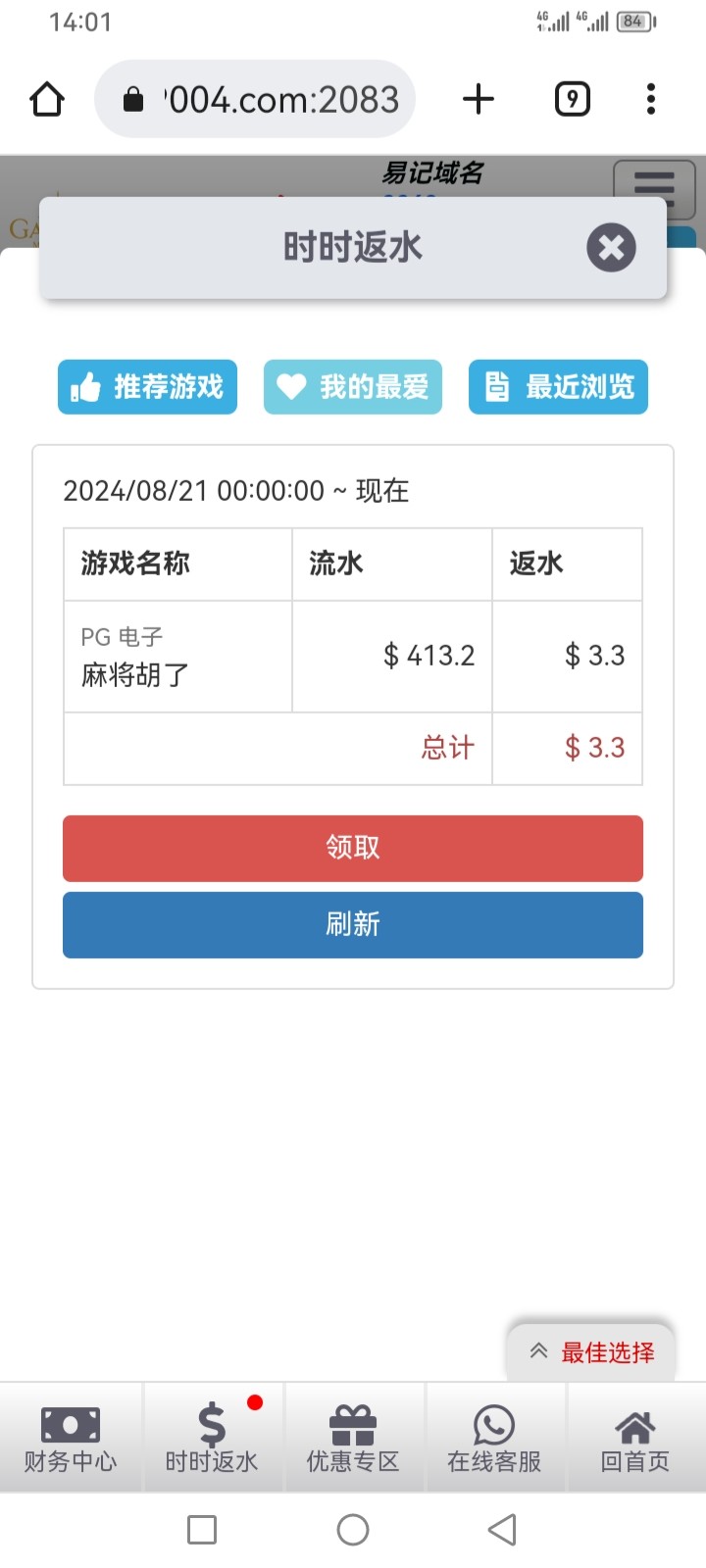Open a new browser tab
This screenshot has height=1568, width=706.
tap(479, 99)
